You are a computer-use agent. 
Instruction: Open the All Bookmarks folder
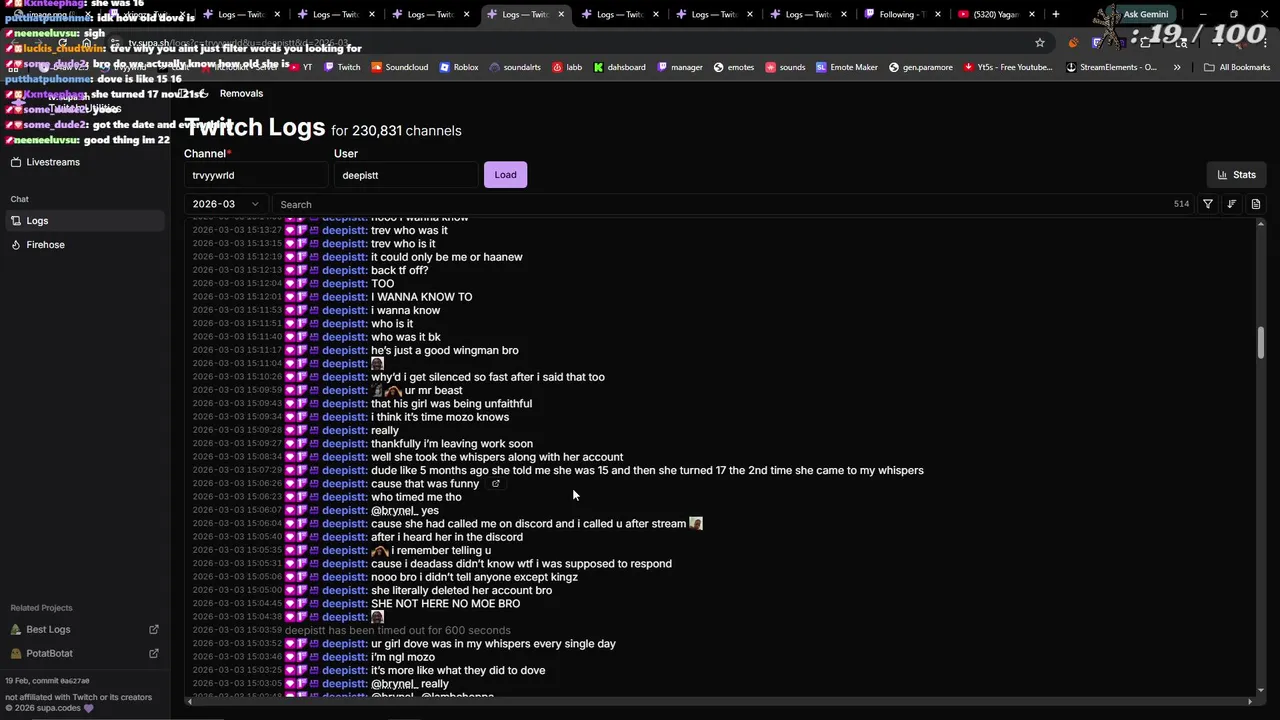click(1238, 67)
